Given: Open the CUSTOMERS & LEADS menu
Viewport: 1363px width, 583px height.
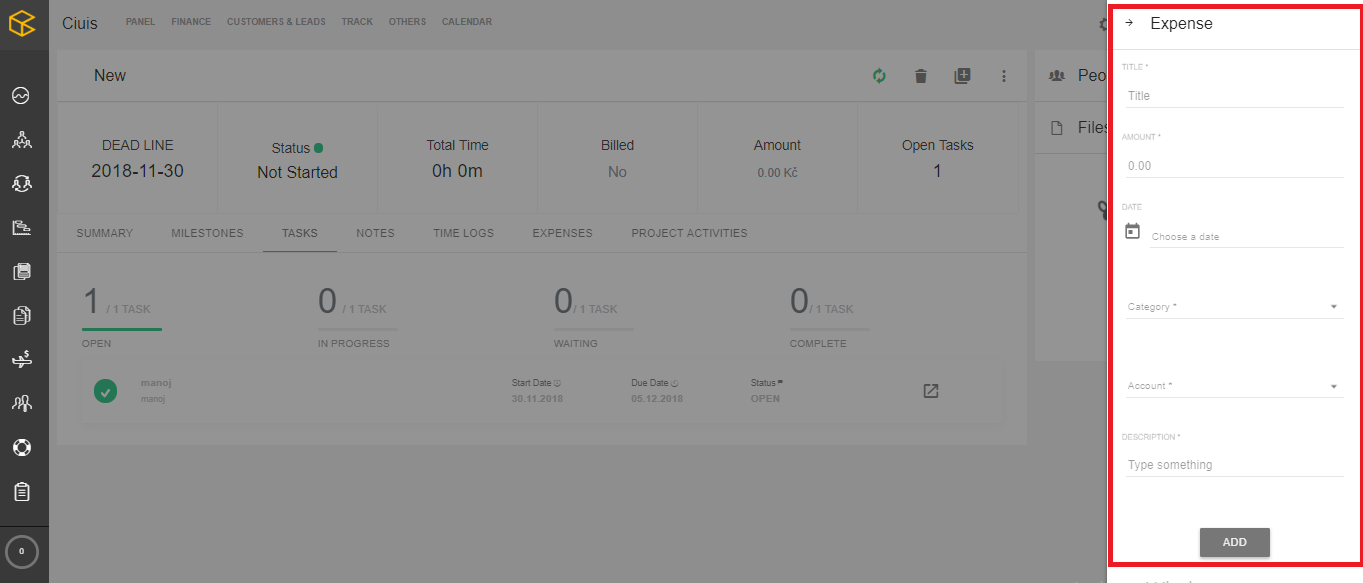Looking at the screenshot, I should click(276, 22).
